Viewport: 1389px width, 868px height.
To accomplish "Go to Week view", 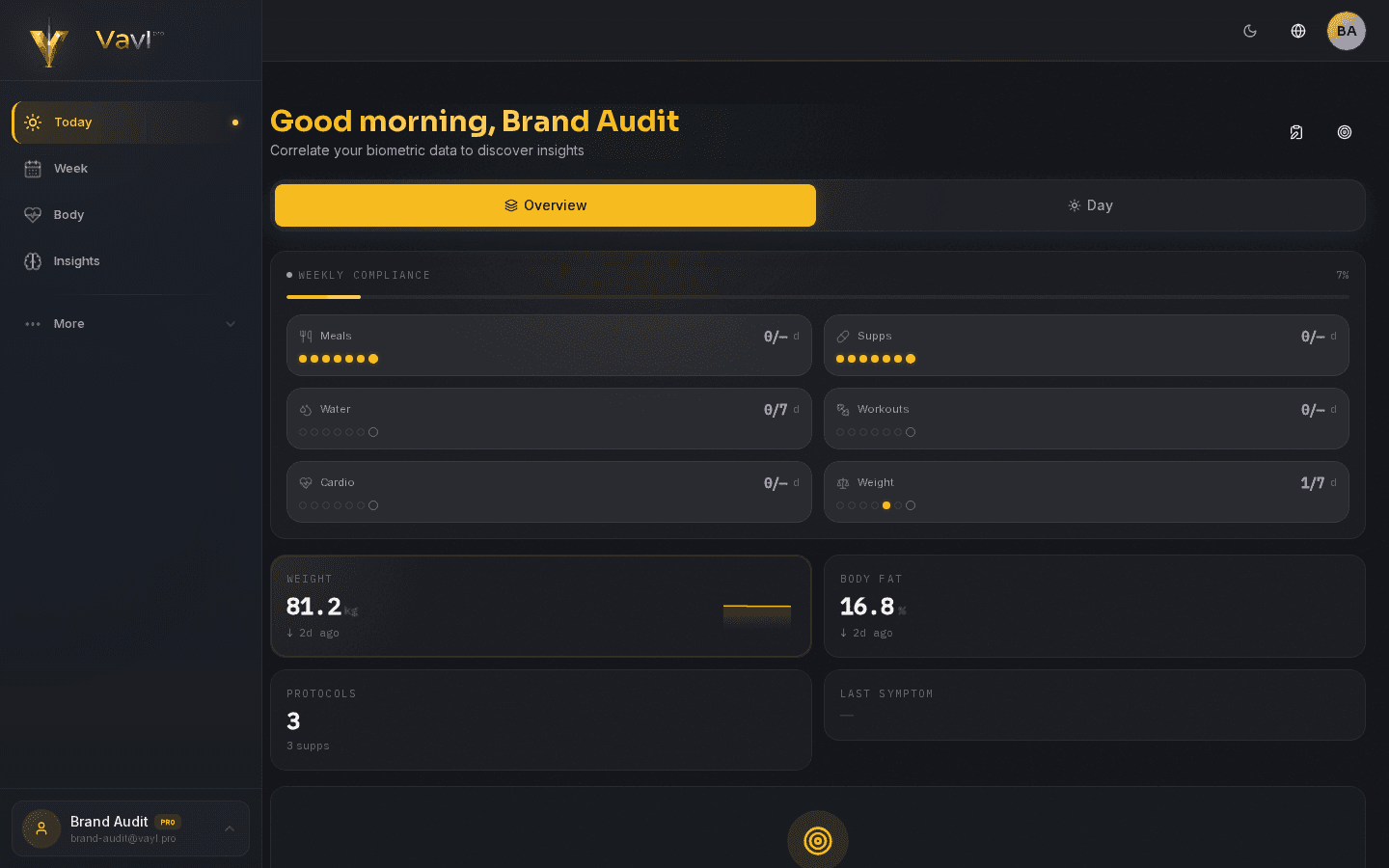I will (x=130, y=169).
